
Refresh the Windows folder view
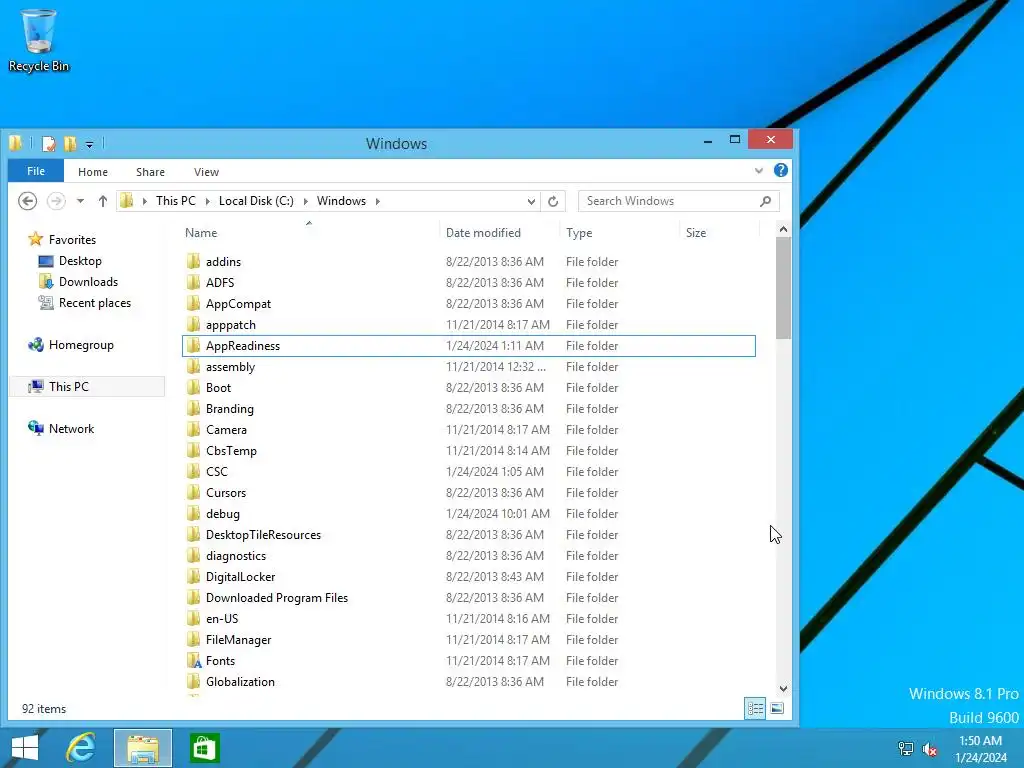pos(553,201)
